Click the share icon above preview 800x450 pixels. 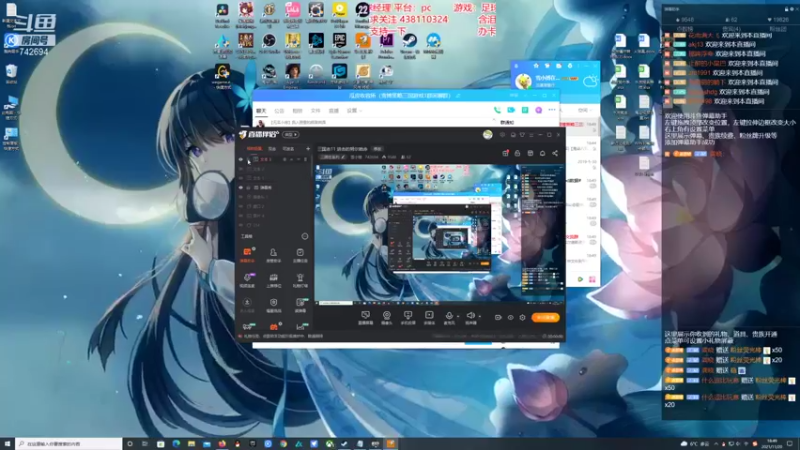tap(555, 153)
